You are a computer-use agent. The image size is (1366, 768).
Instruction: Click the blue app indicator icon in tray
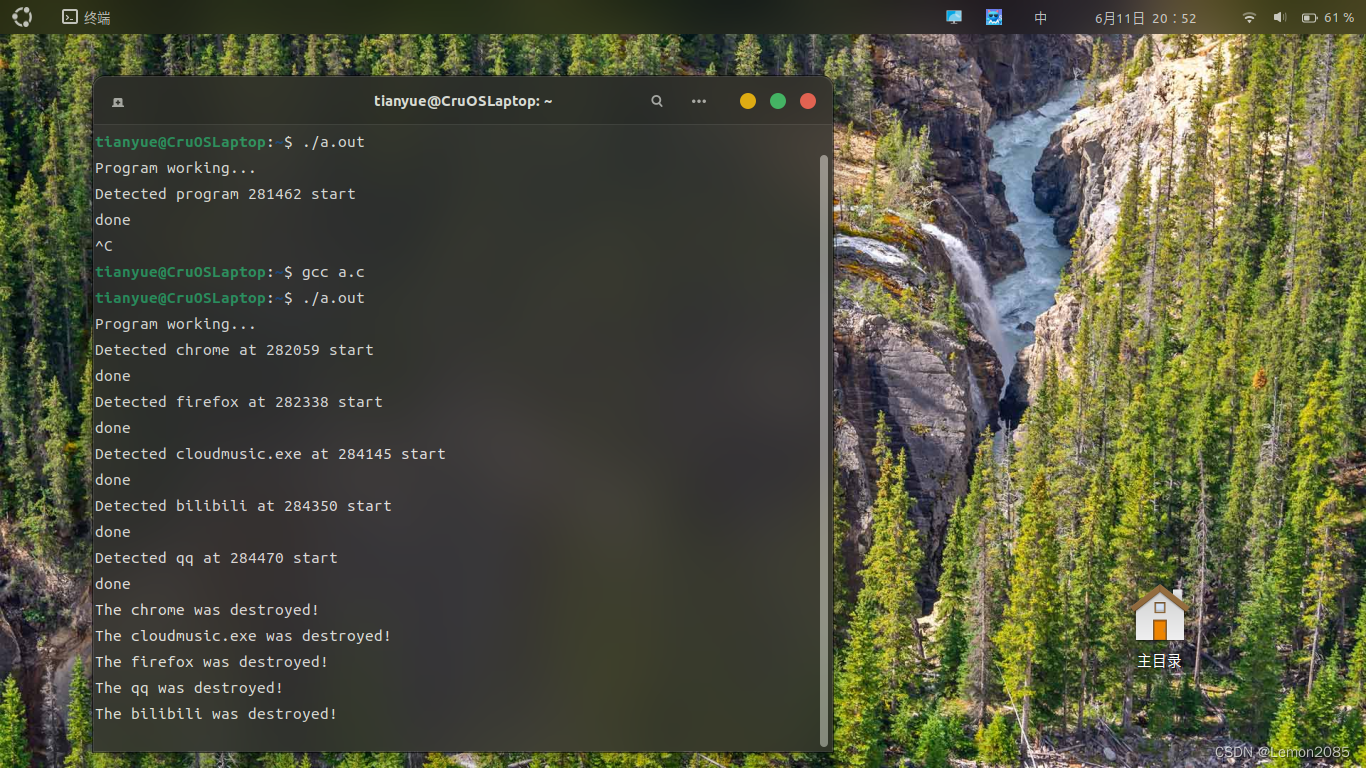coord(993,17)
